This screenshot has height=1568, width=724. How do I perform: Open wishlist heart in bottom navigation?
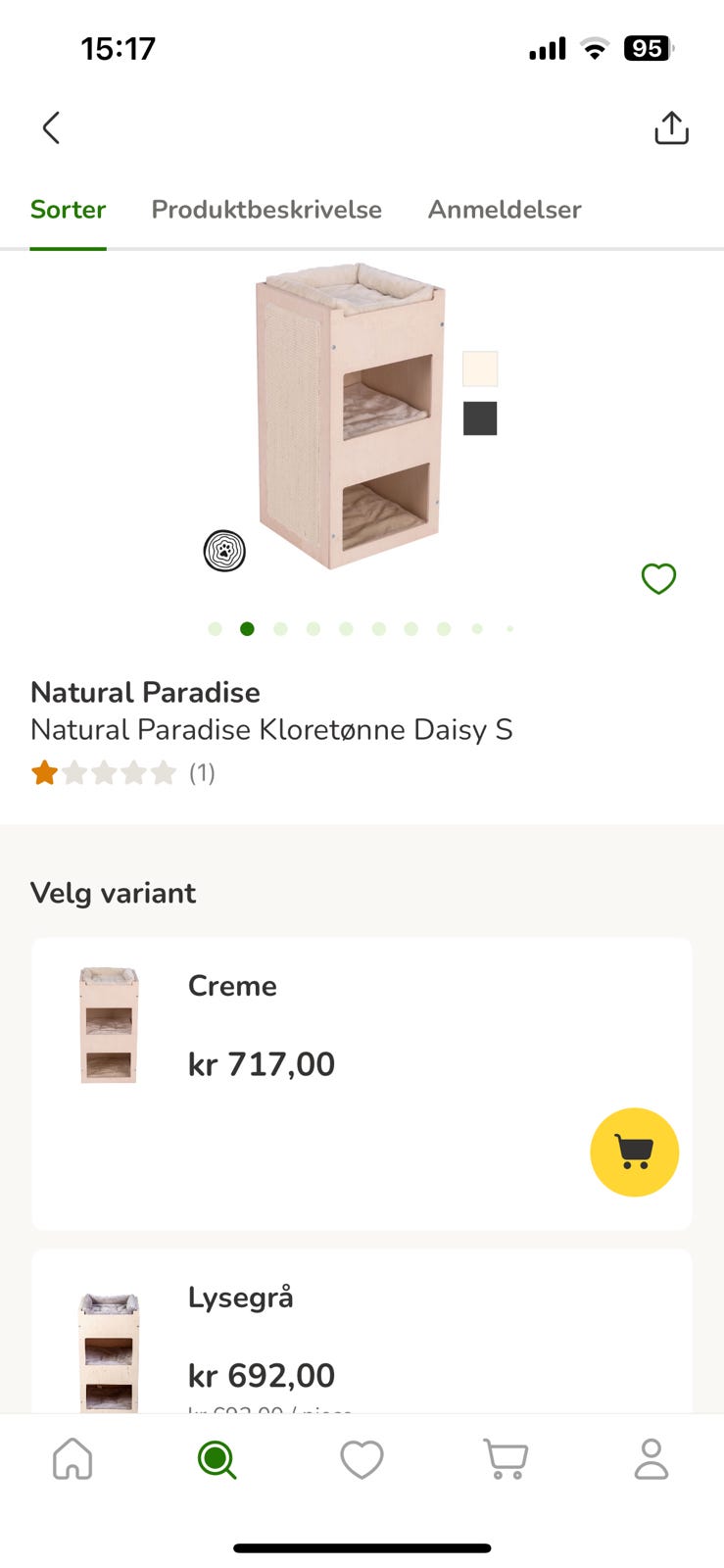[362, 1459]
